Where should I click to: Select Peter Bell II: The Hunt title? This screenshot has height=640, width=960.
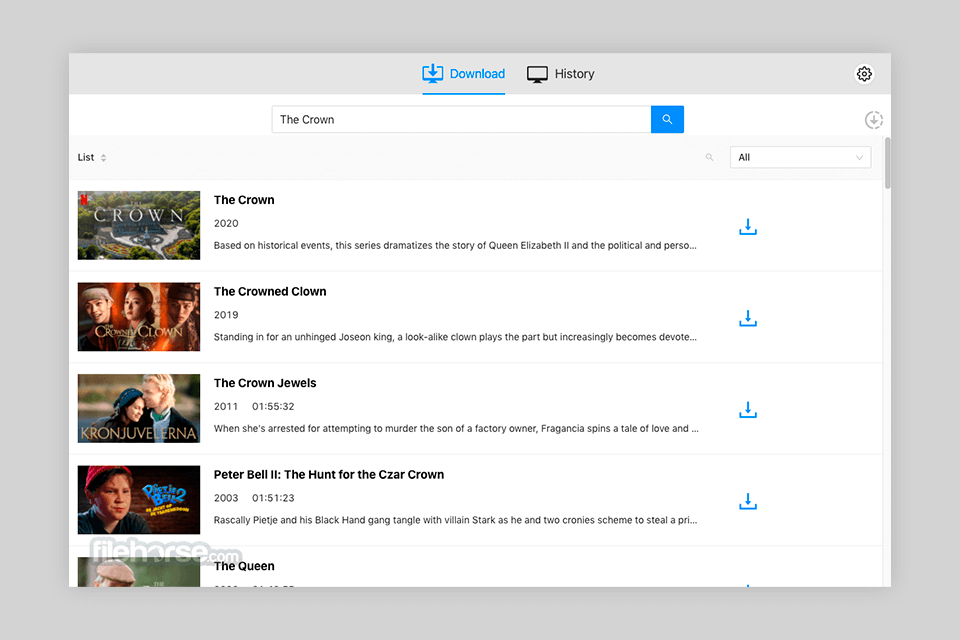tap(329, 475)
